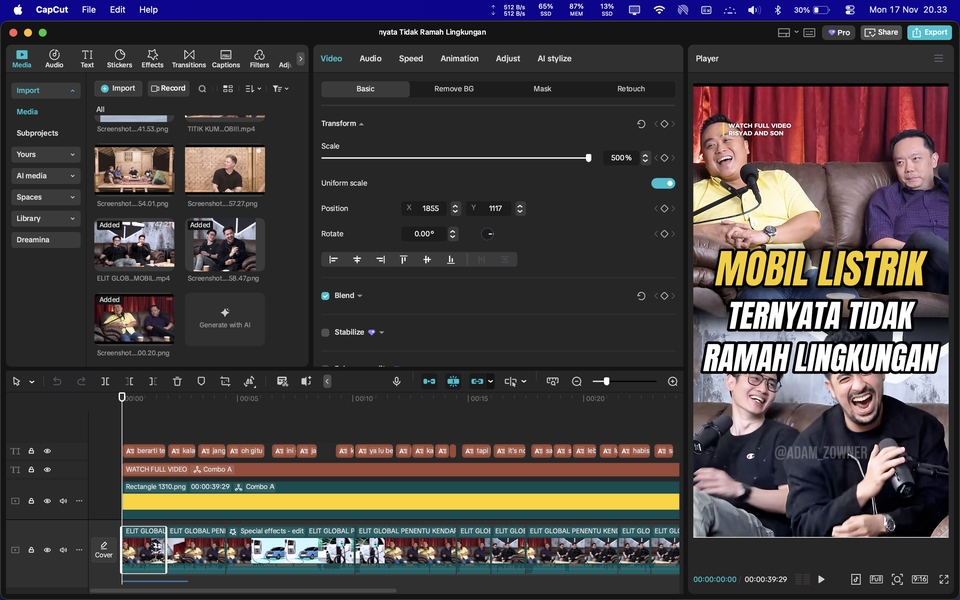The image size is (960, 600).
Task: Click the delete clip trash icon
Action: tap(177, 381)
